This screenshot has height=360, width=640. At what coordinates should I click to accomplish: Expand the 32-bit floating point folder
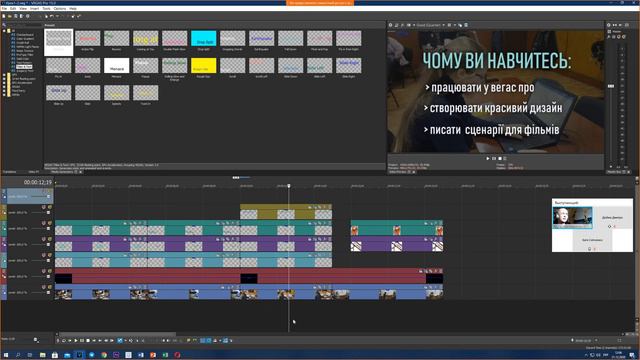click(4, 78)
